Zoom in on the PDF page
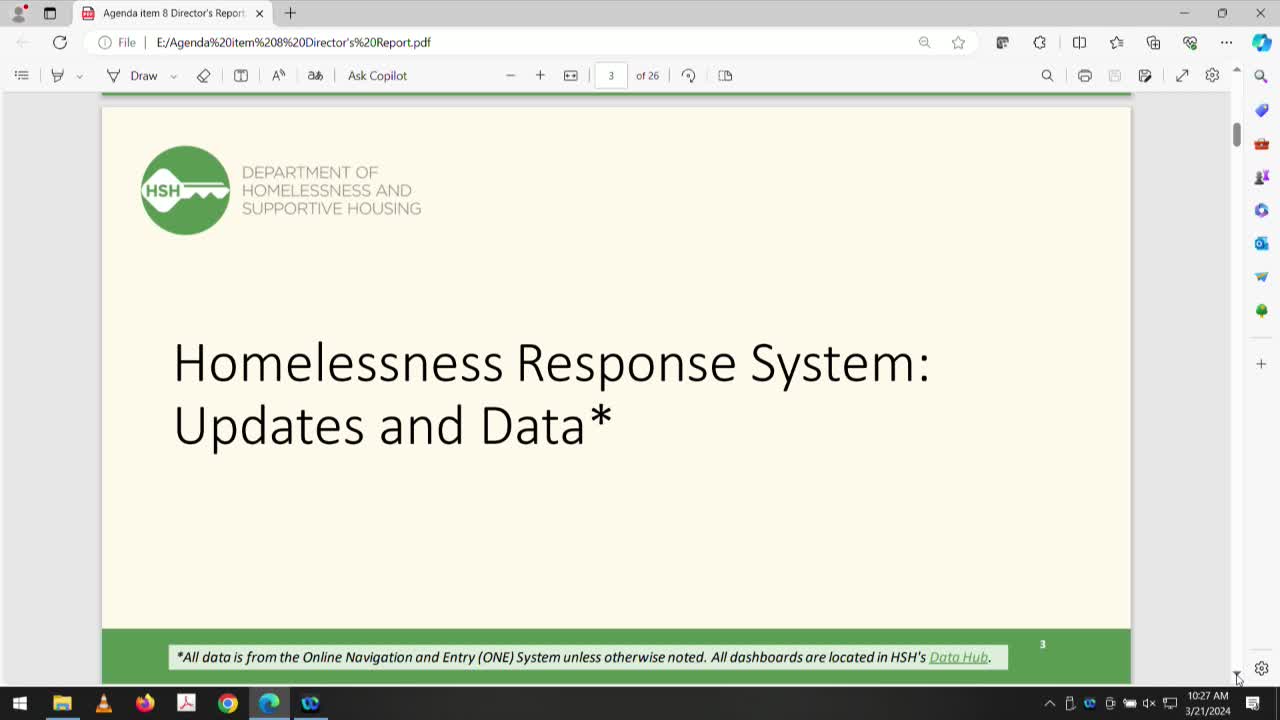This screenshot has width=1280, height=720. coord(540,75)
